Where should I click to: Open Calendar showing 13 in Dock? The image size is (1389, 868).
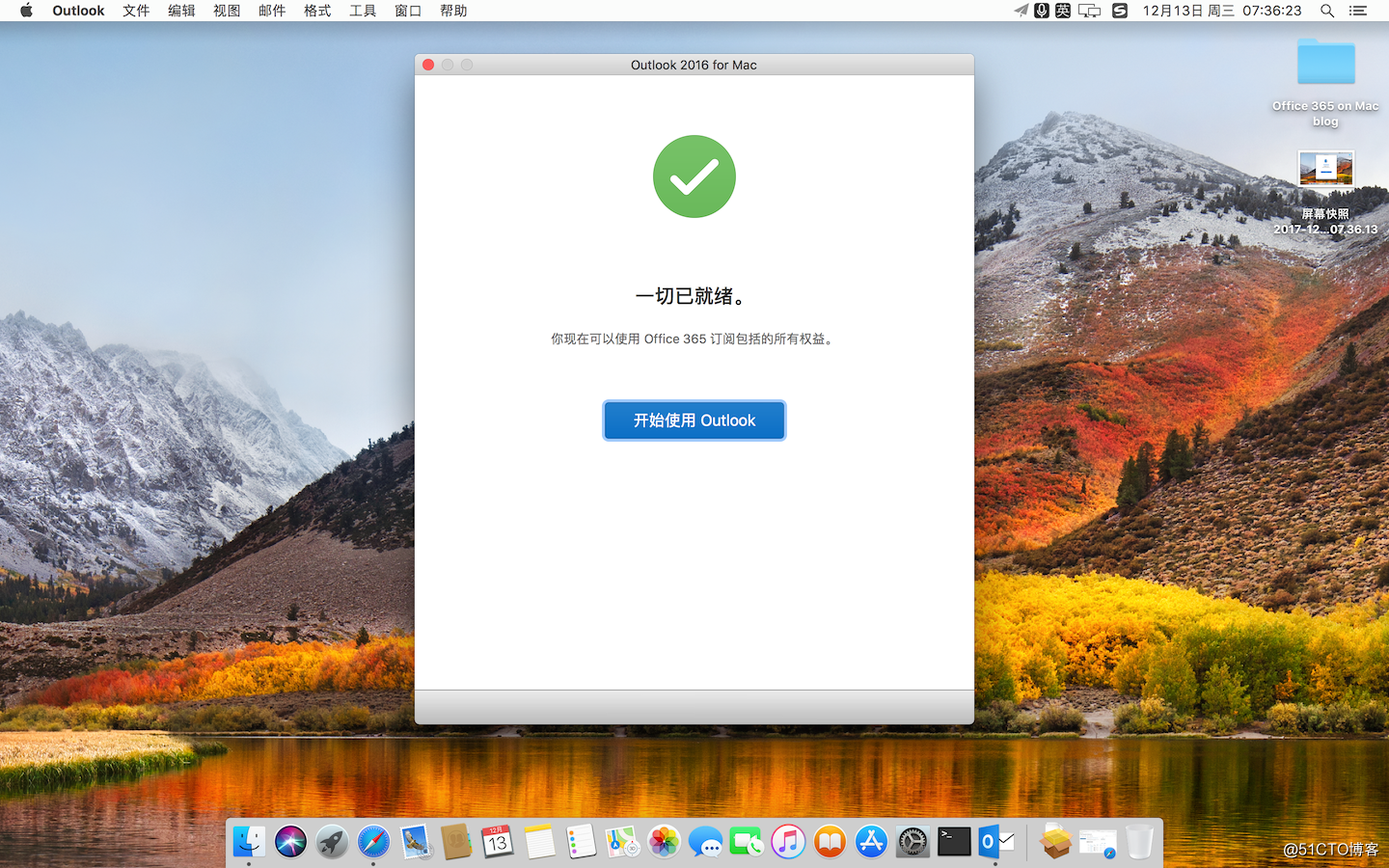tap(498, 842)
